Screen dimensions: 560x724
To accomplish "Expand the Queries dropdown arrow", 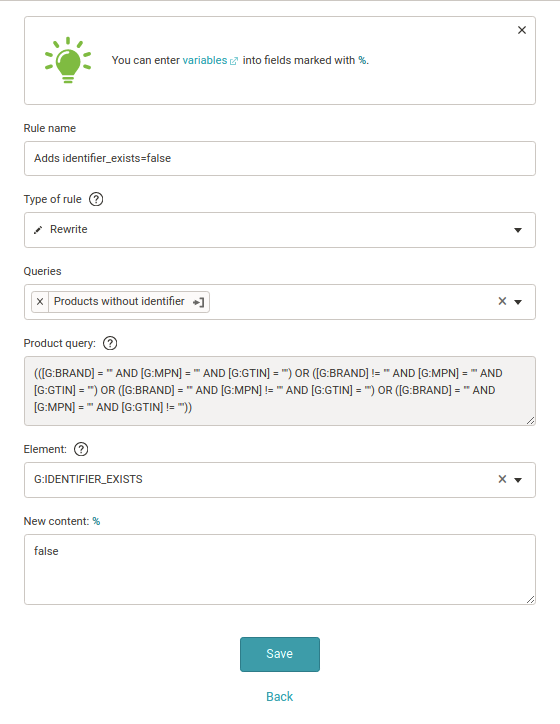I will pyautogui.click(x=518, y=302).
